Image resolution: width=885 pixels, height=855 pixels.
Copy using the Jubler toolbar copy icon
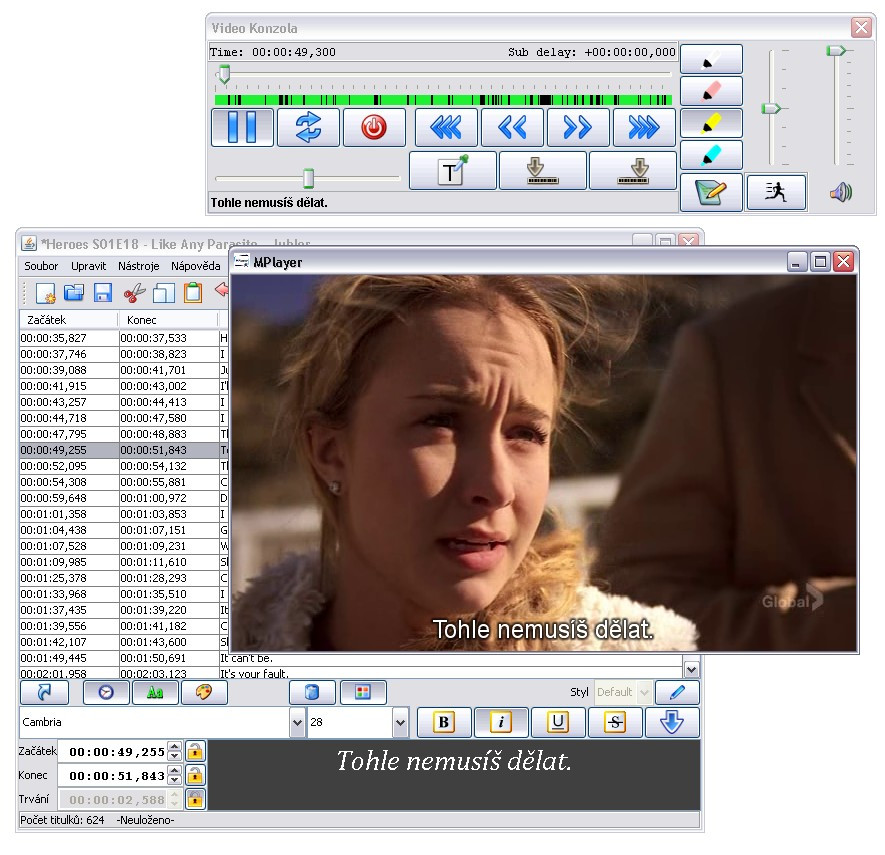(x=164, y=293)
